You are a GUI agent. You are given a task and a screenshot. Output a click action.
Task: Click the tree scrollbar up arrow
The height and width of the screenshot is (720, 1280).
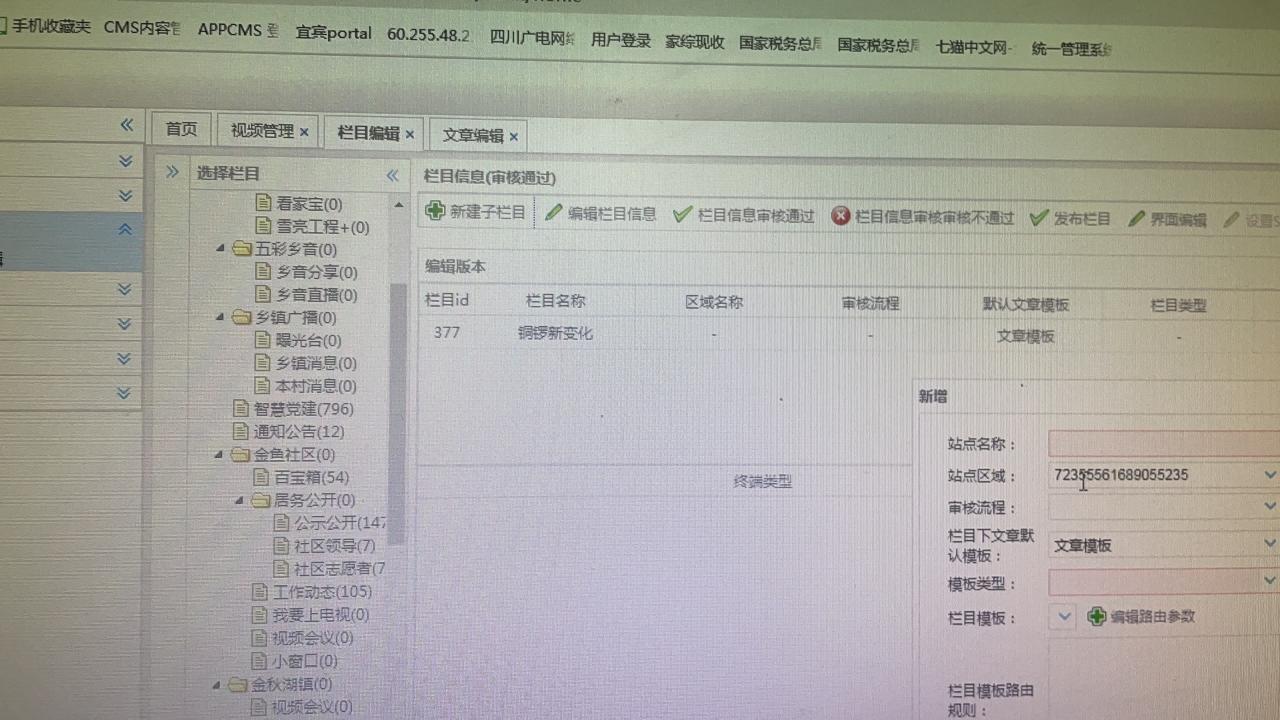tap(399, 205)
